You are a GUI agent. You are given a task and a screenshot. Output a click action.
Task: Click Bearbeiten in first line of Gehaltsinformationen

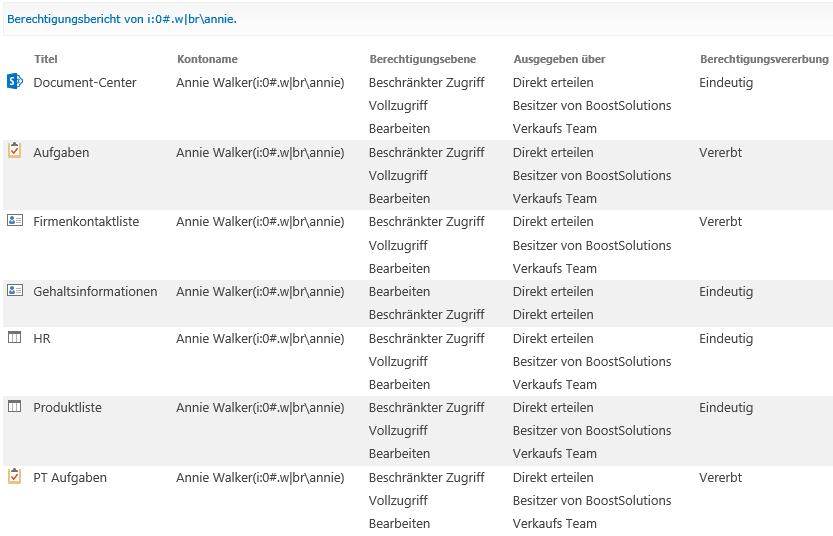[x=400, y=292]
